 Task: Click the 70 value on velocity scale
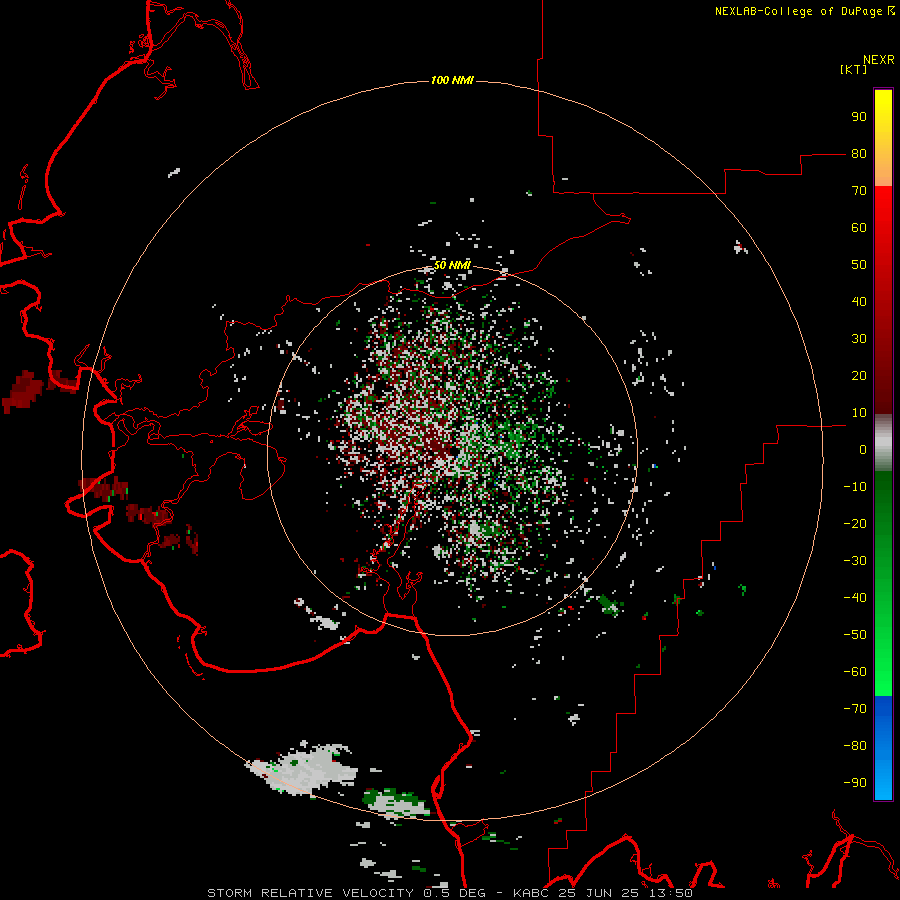[859, 191]
